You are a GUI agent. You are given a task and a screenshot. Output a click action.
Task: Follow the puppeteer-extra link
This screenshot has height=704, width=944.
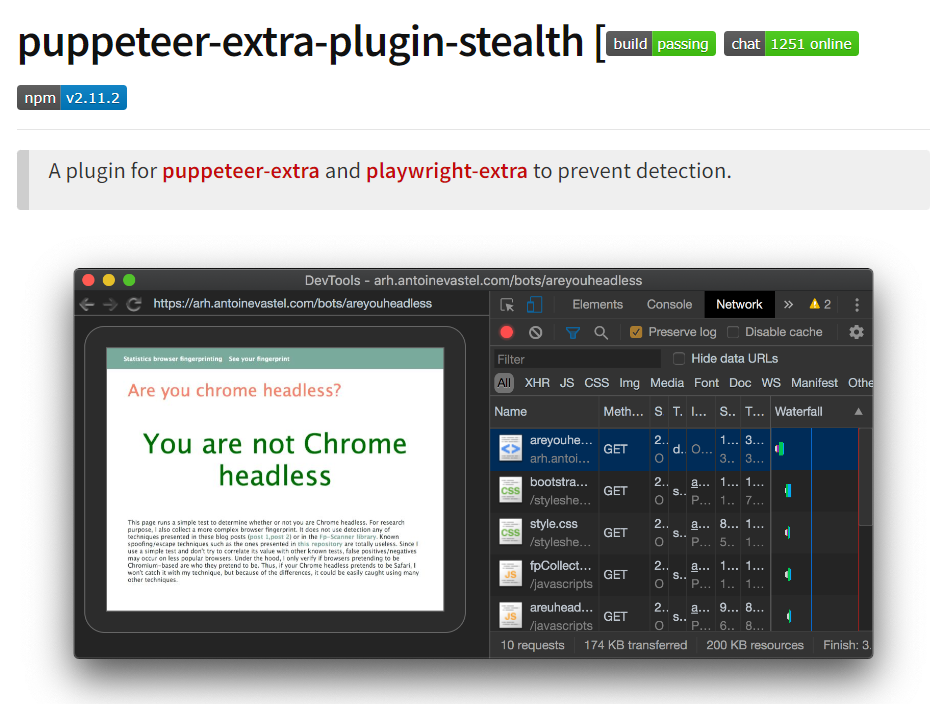pyautogui.click(x=241, y=171)
